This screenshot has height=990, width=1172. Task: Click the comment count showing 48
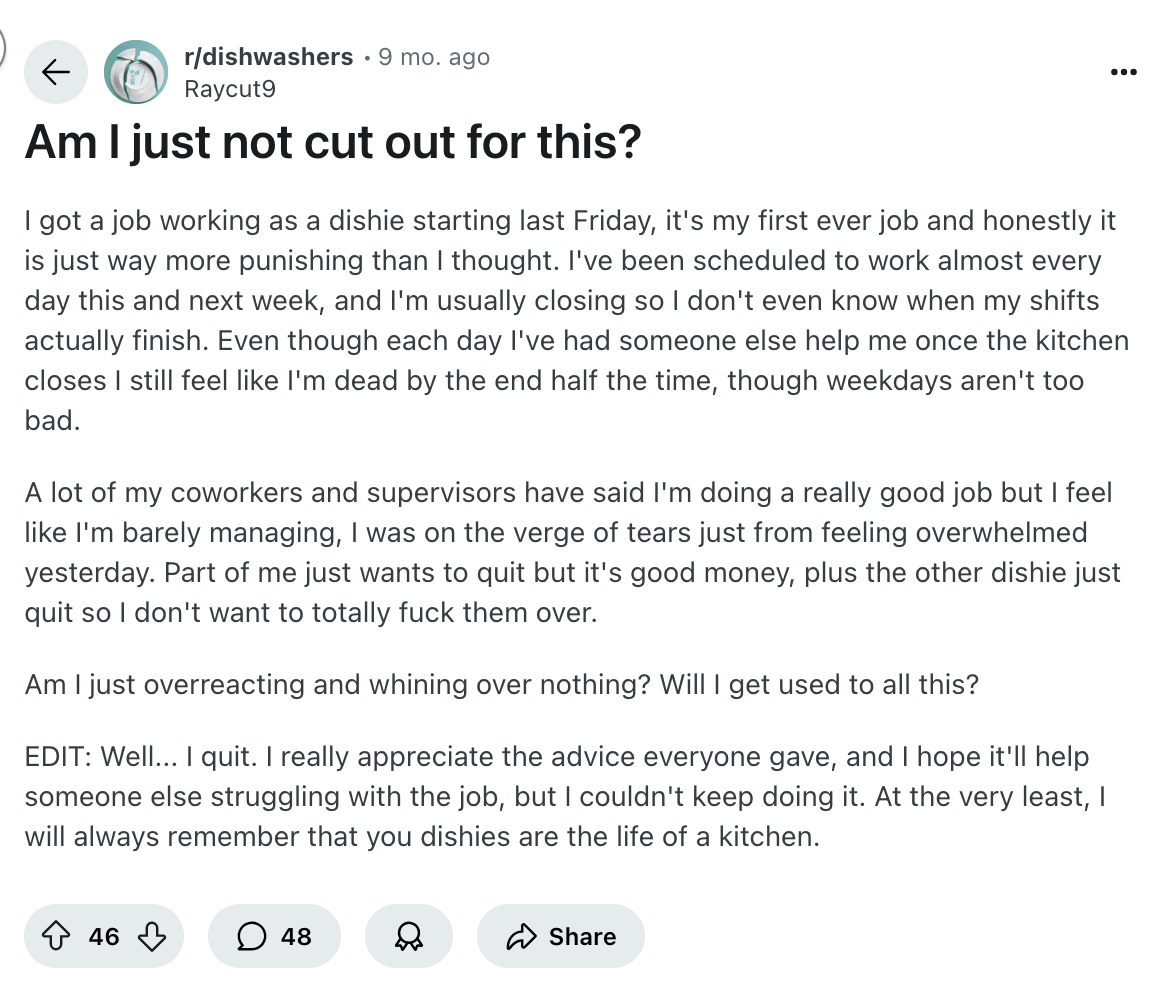(x=296, y=936)
